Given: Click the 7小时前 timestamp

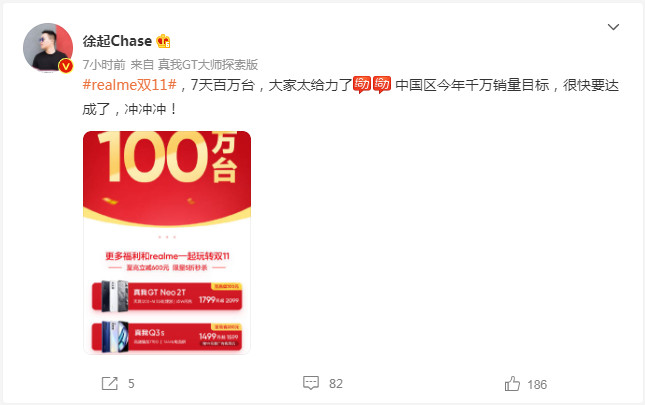Looking at the screenshot, I should click(x=104, y=65).
